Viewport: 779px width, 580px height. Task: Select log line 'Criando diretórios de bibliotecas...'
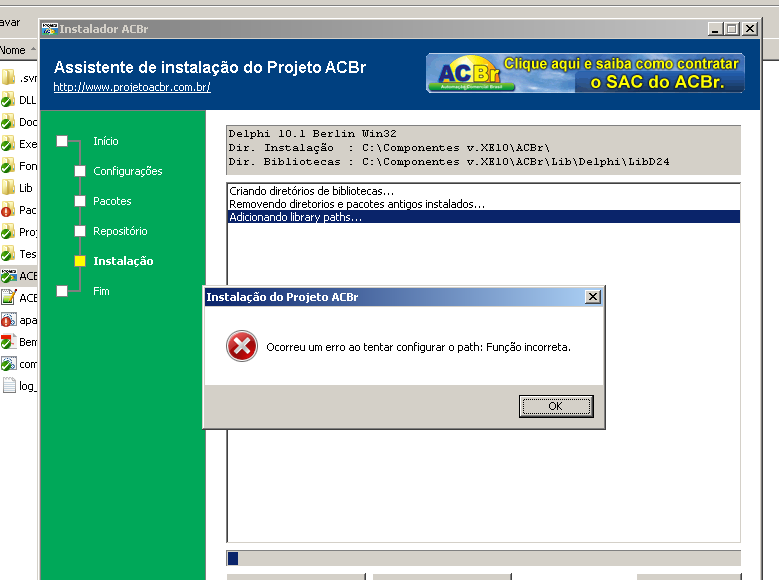pyautogui.click(x=312, y=191)
